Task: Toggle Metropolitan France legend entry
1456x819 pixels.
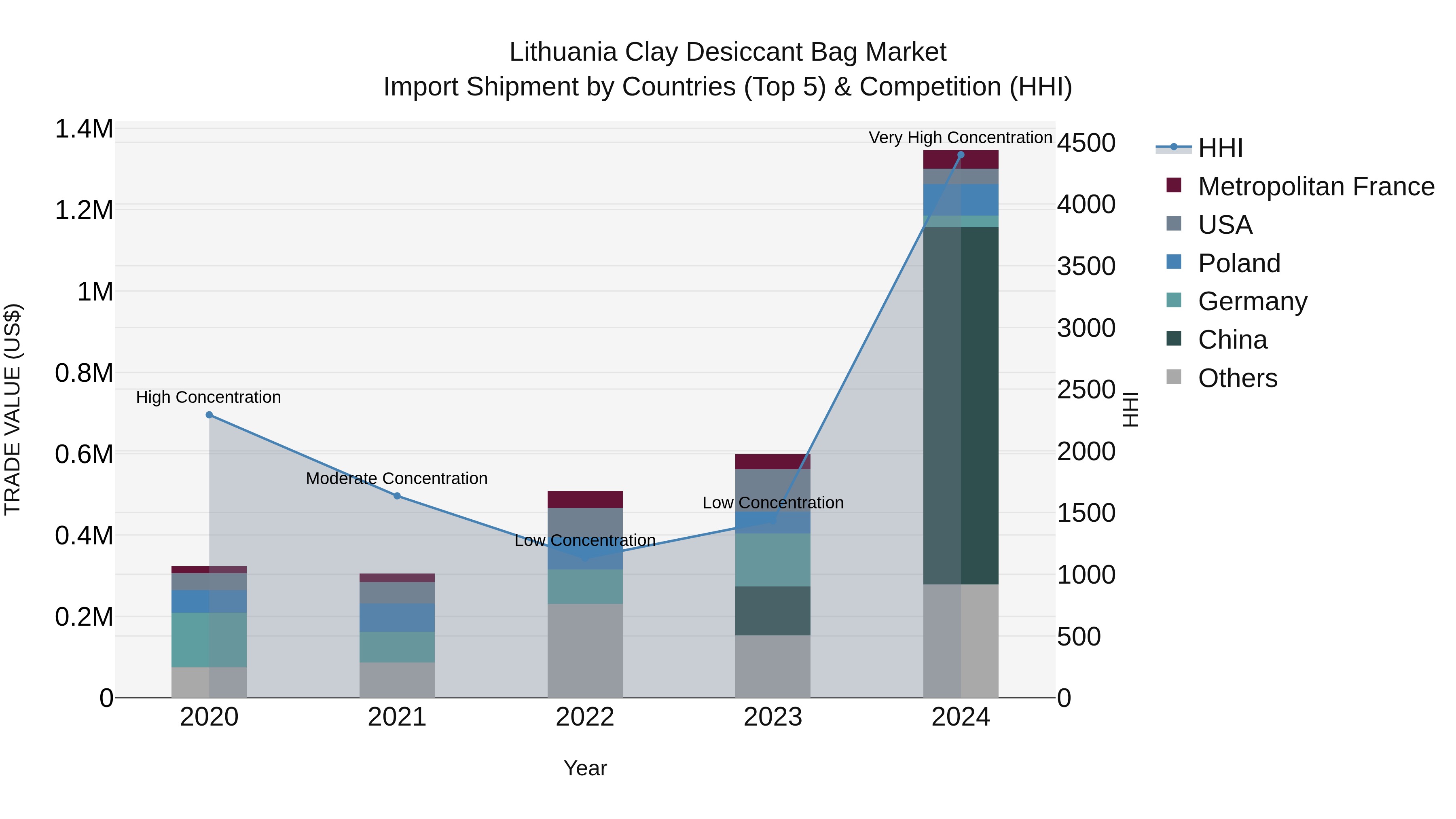Action: [1300, 186]
